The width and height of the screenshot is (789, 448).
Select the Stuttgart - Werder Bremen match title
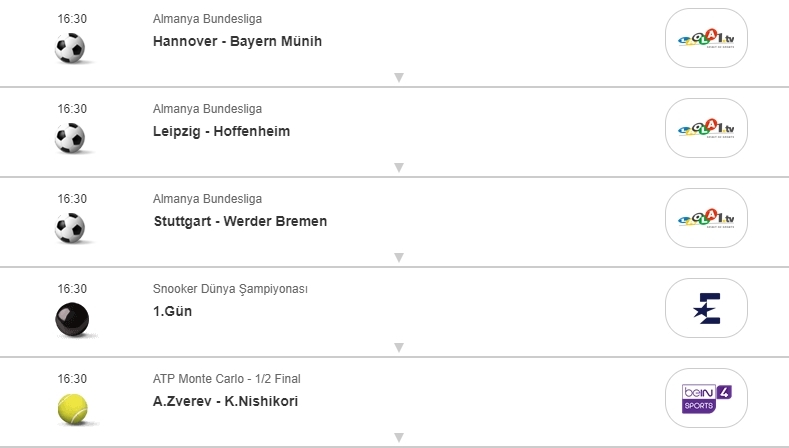point(240,221)
